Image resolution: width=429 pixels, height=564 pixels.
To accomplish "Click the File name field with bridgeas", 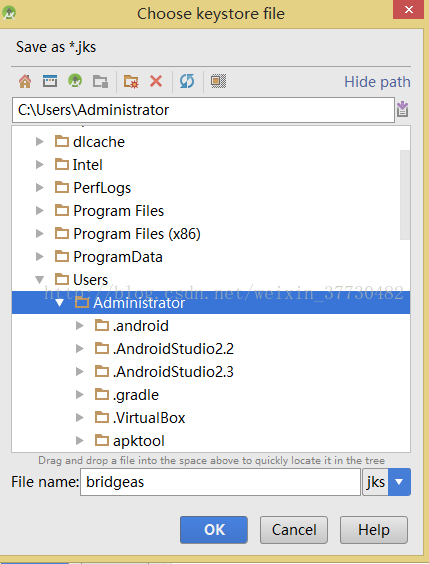I will 220,482.
